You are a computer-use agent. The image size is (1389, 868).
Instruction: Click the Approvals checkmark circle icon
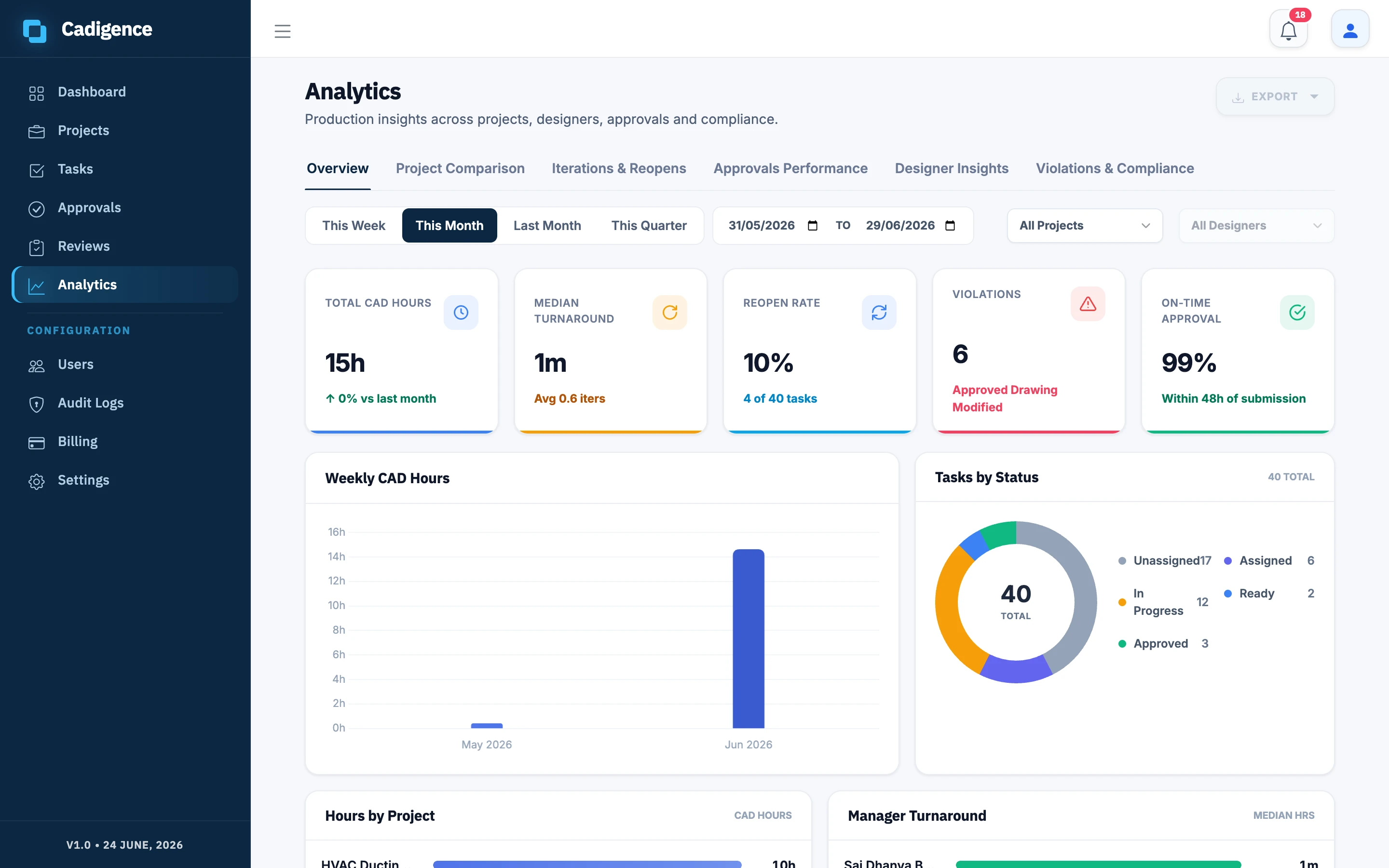37,208
